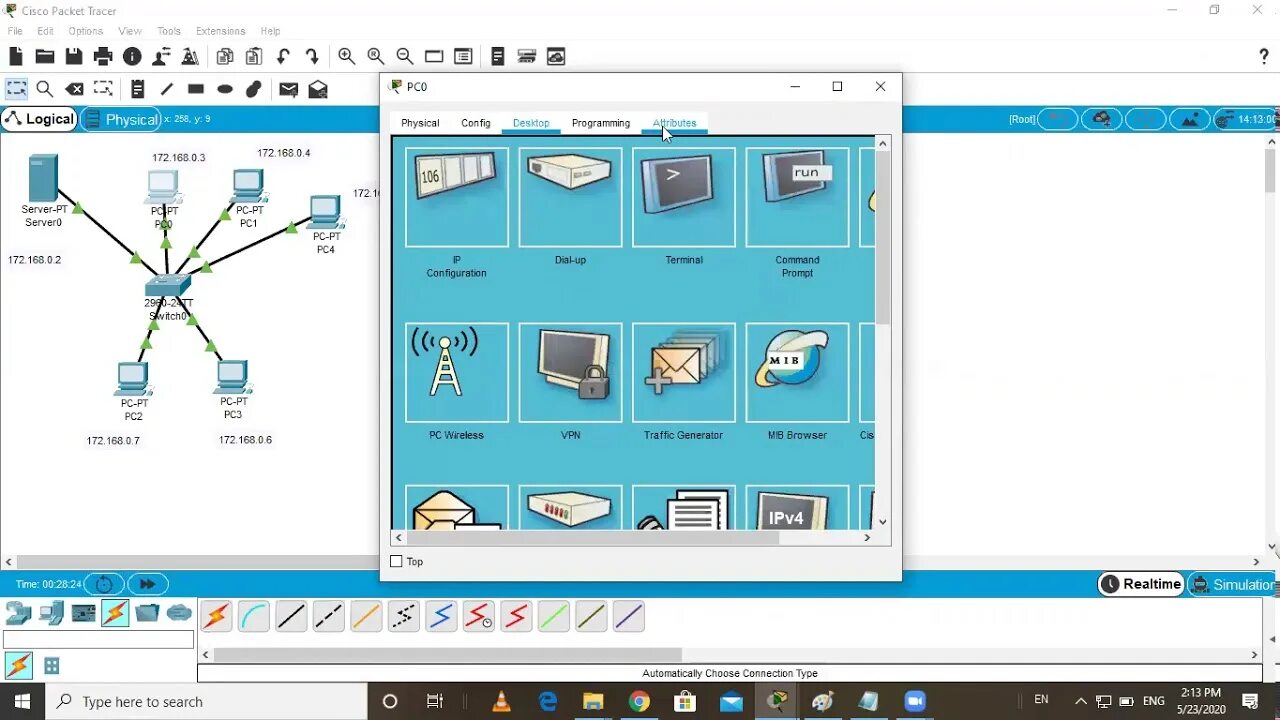The width and height of the screenshot is (1280, 720).
Task: Print the workspace
Action: click(x=103, y=57)
